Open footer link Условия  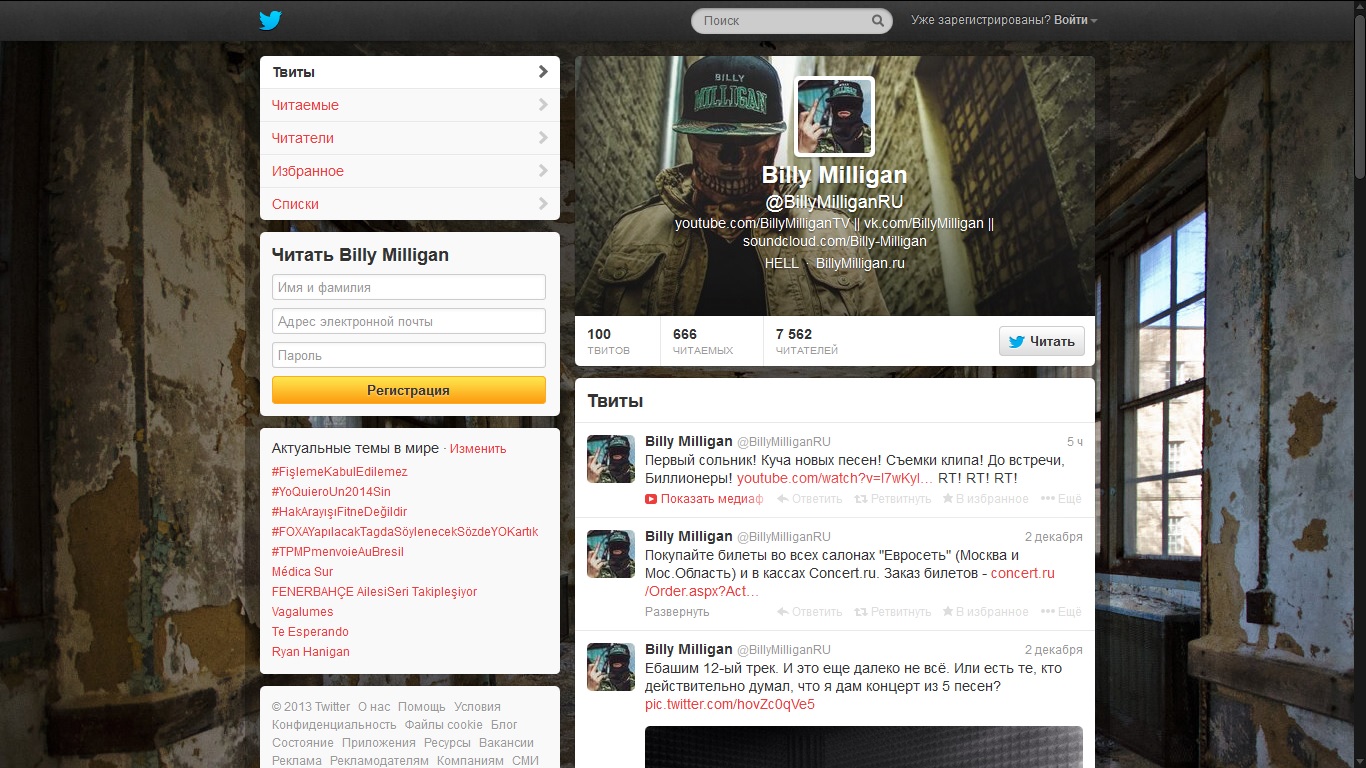(477, 707)
